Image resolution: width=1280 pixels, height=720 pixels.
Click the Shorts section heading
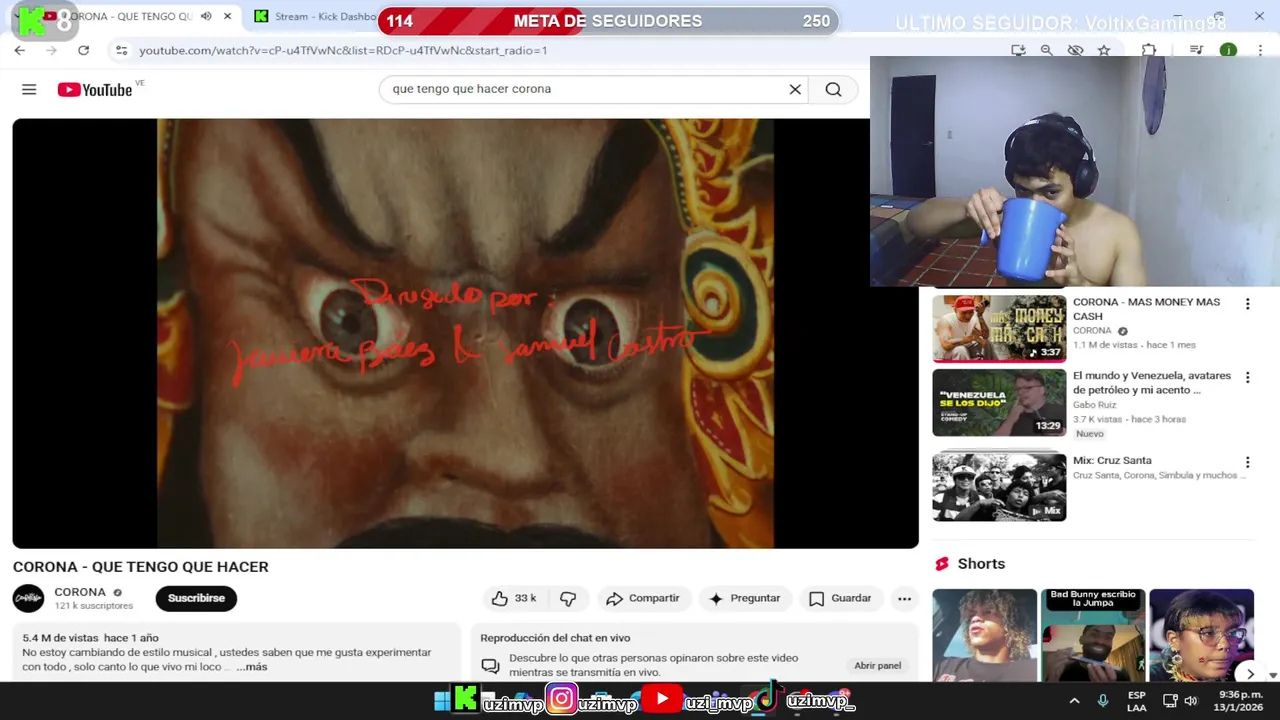tap(981, 564)
